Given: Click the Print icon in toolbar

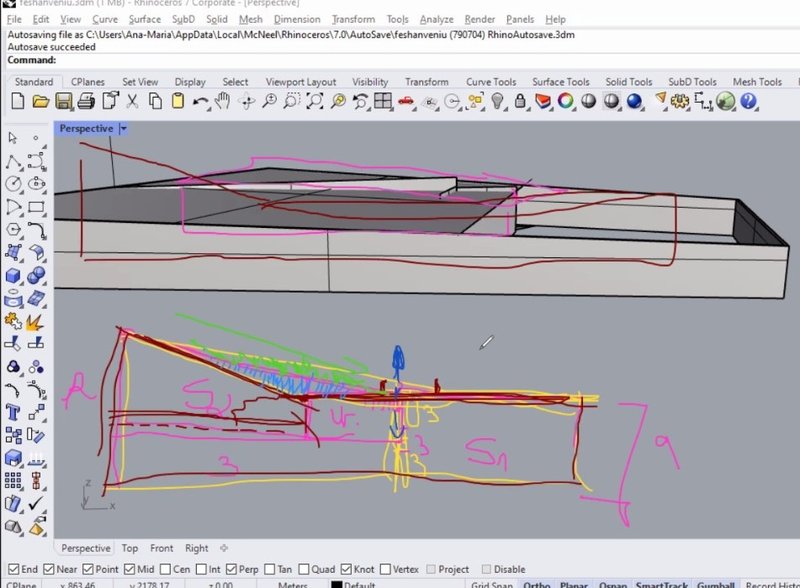Looking at the screenshot, I should pos(86,100).
